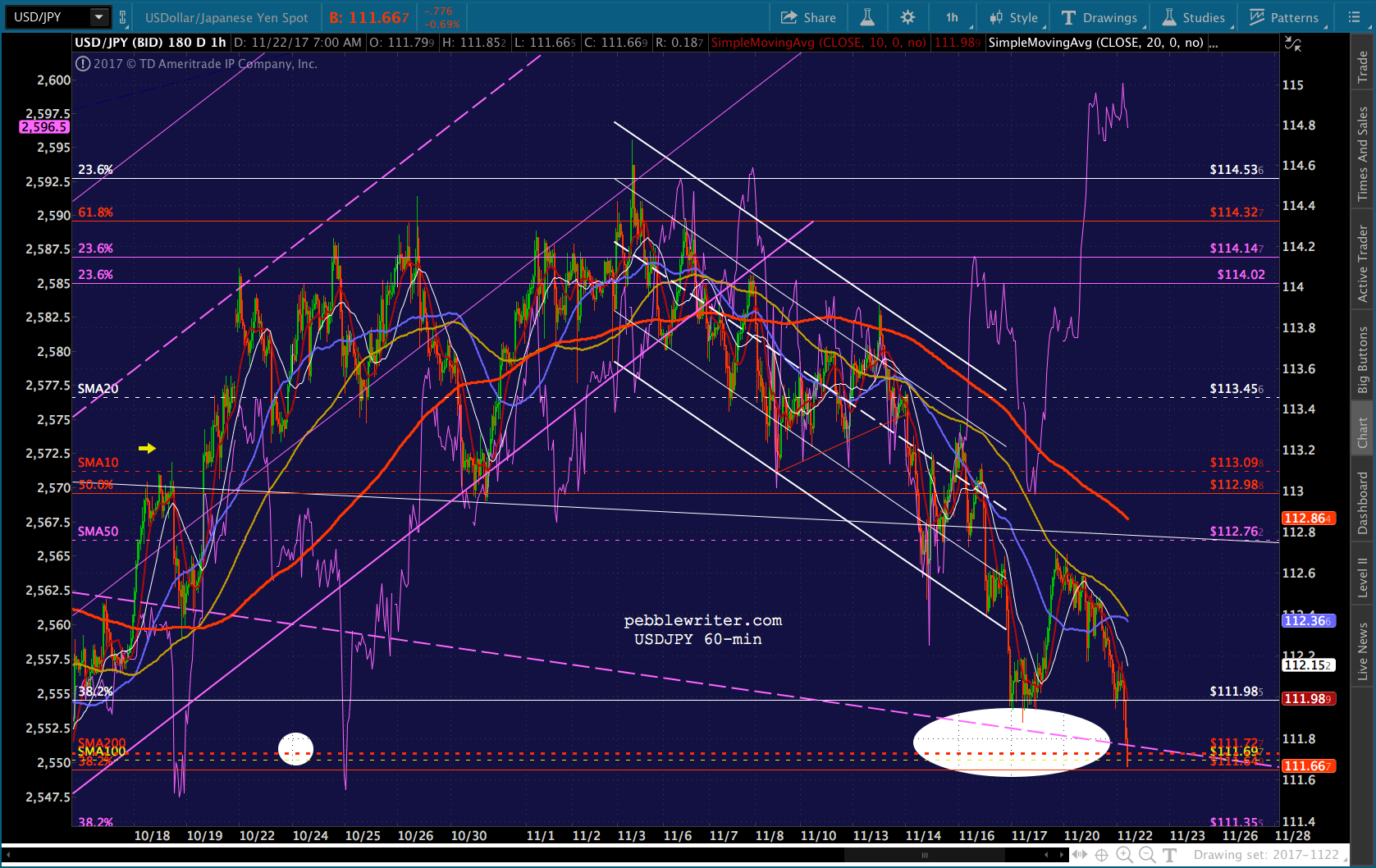Screen dimensions: 1376x868
Task: Click the $112.762 level label
Action: click(1237, 532)
